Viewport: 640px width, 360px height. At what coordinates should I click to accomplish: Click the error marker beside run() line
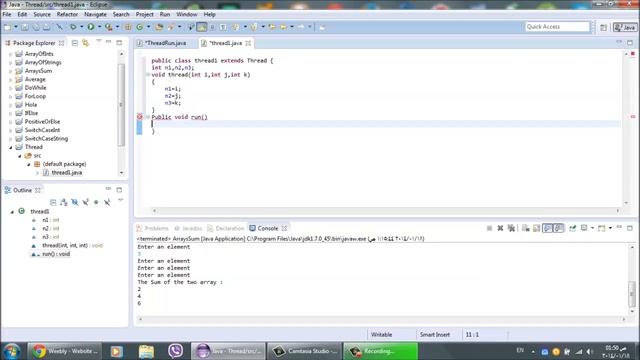pos(140,117)
